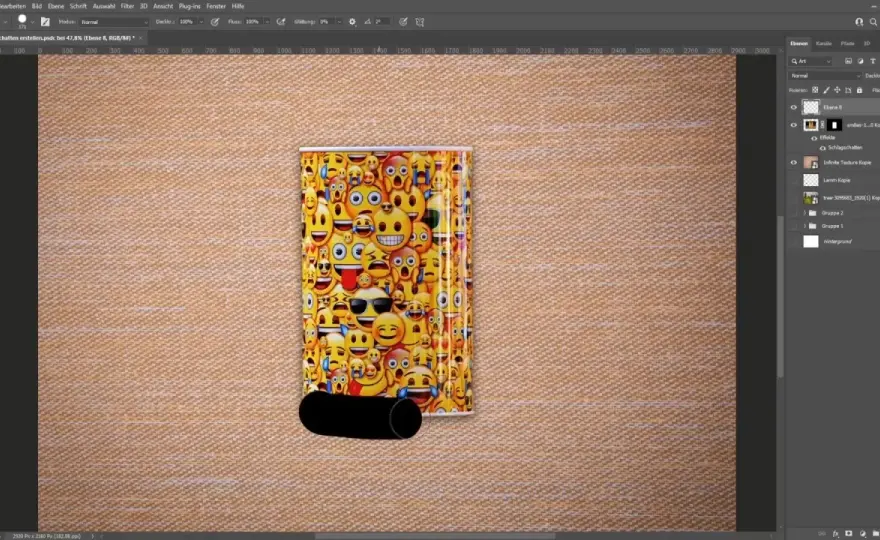Open smoothing options gear icon
Screen dimensions: 880x540
click(352, 22)
